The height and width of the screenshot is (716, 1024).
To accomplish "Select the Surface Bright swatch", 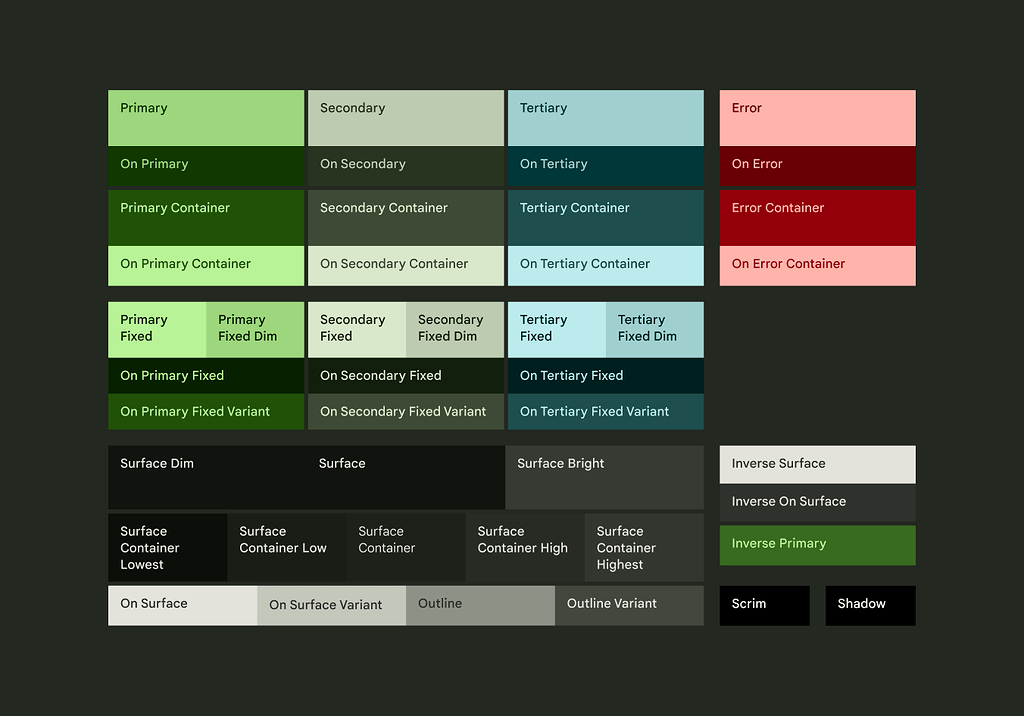I will pyautogui.click(x=605, y=477).
